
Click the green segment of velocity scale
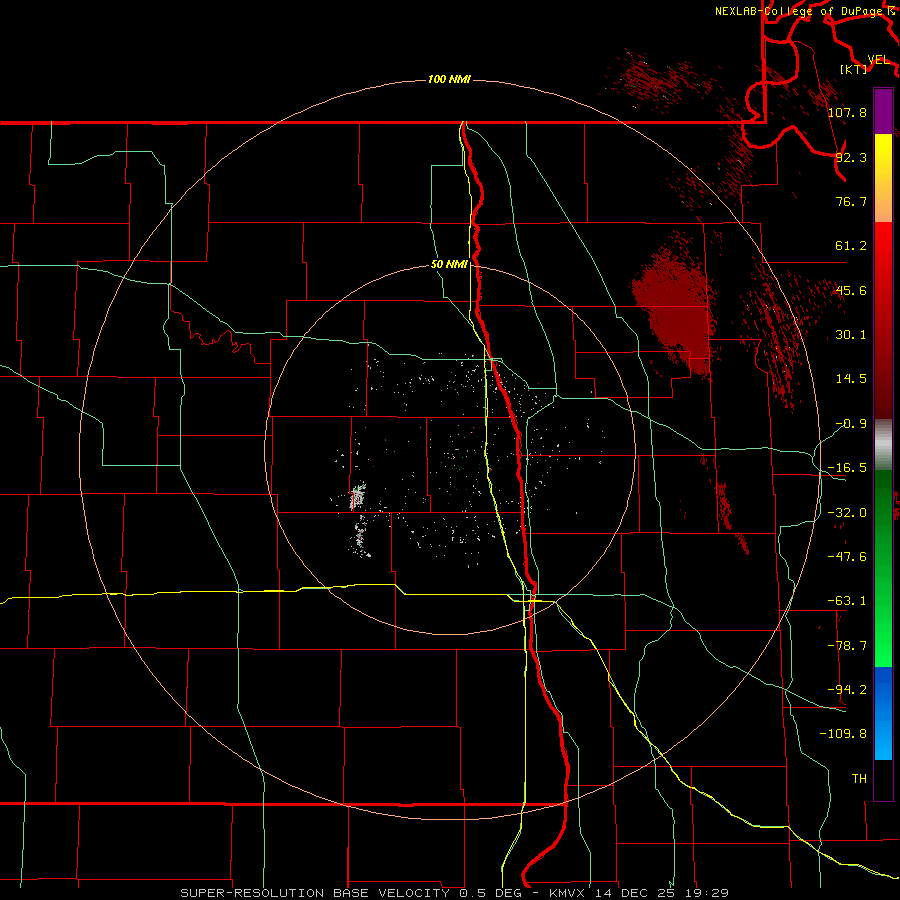[883, 568]
